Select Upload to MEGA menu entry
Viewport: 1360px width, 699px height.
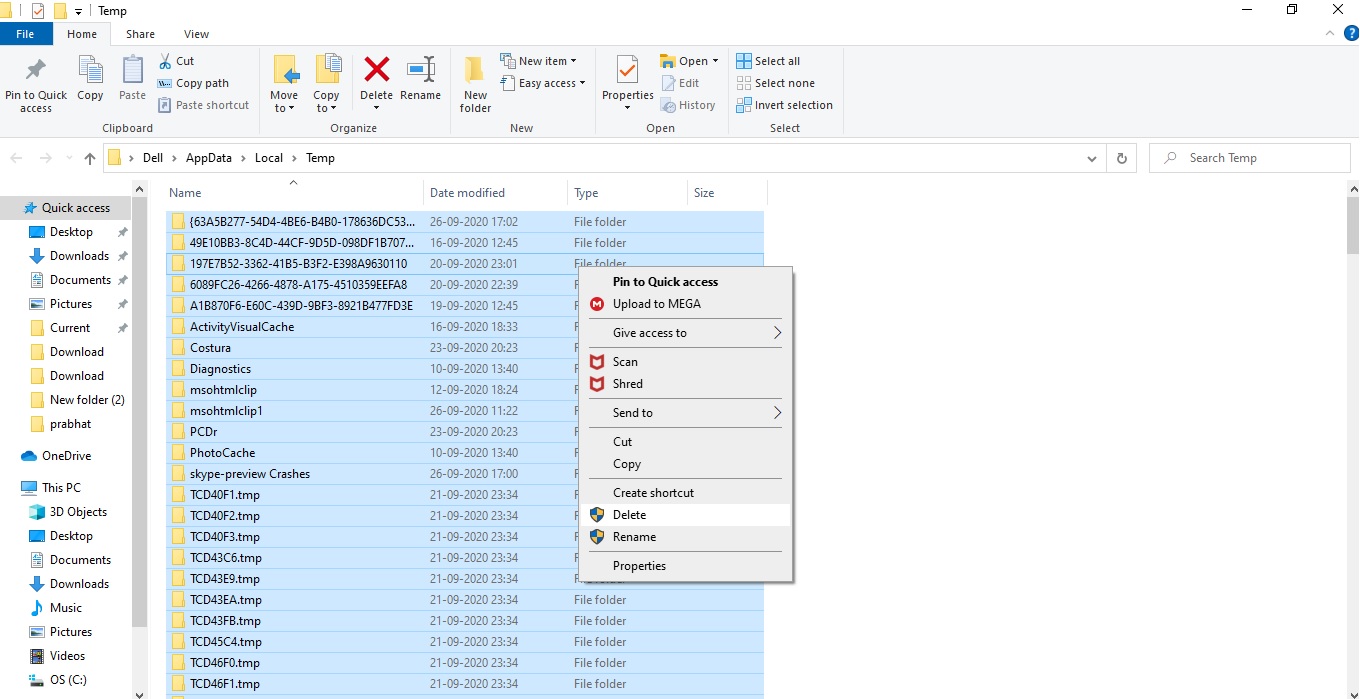pos(656,304)
